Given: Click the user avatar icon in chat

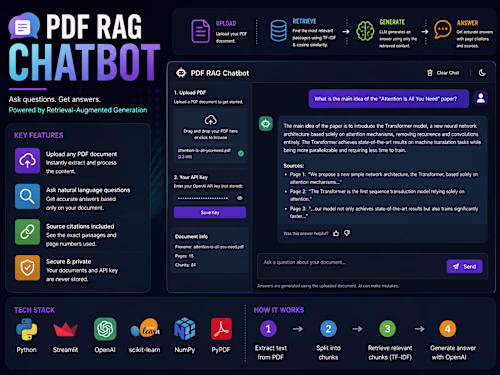Looking at the screenshot, I should [481, 98].
